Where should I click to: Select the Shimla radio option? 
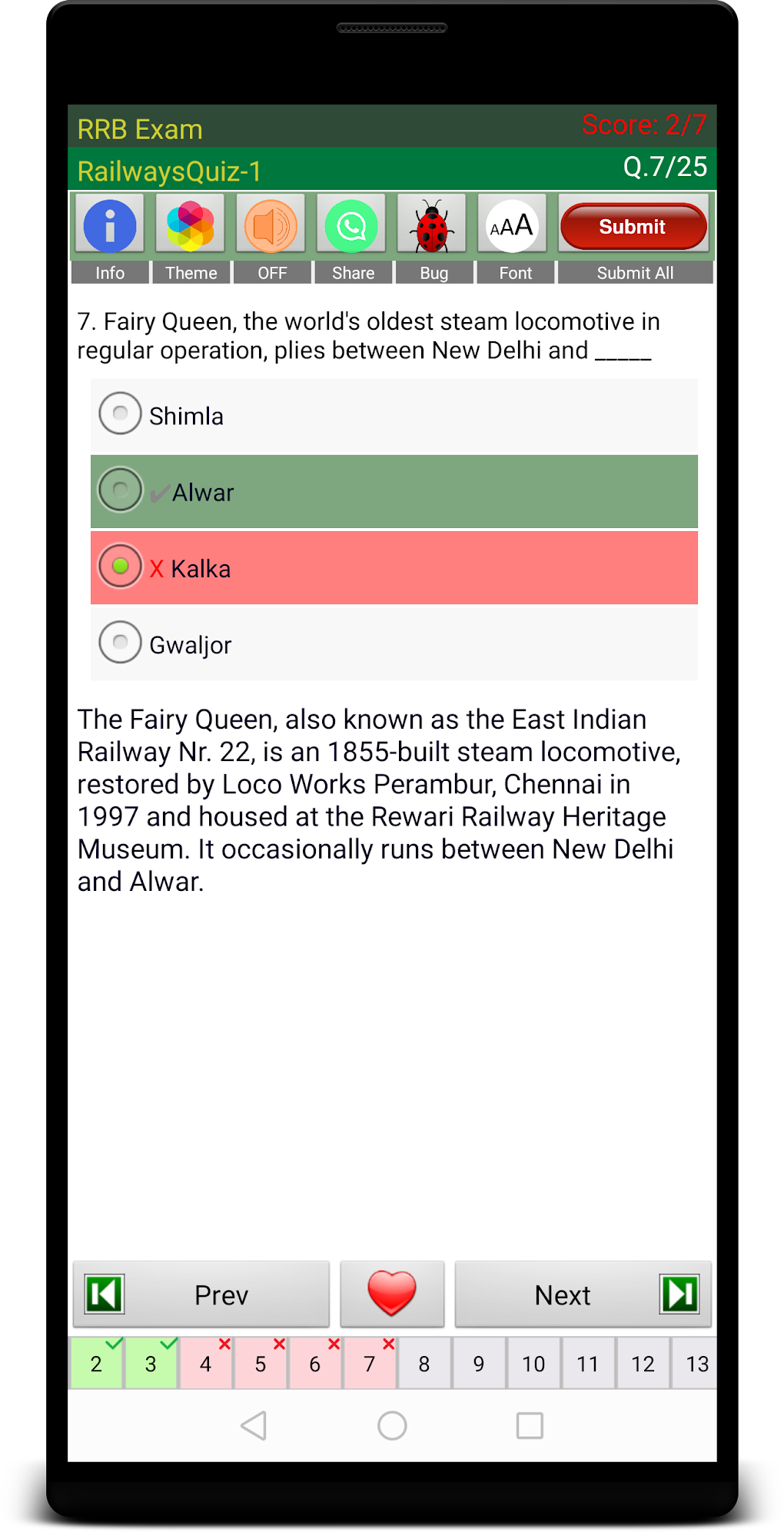[x=121, y=414]
